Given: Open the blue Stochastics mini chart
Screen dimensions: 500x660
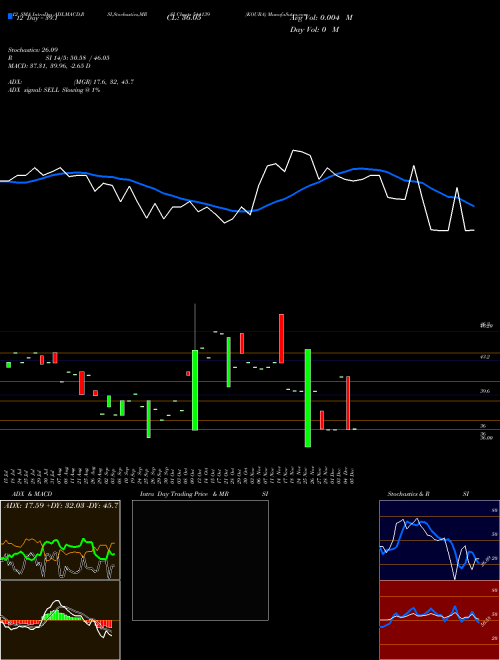Looking at the screenshot, I should (x=439, y=540).
